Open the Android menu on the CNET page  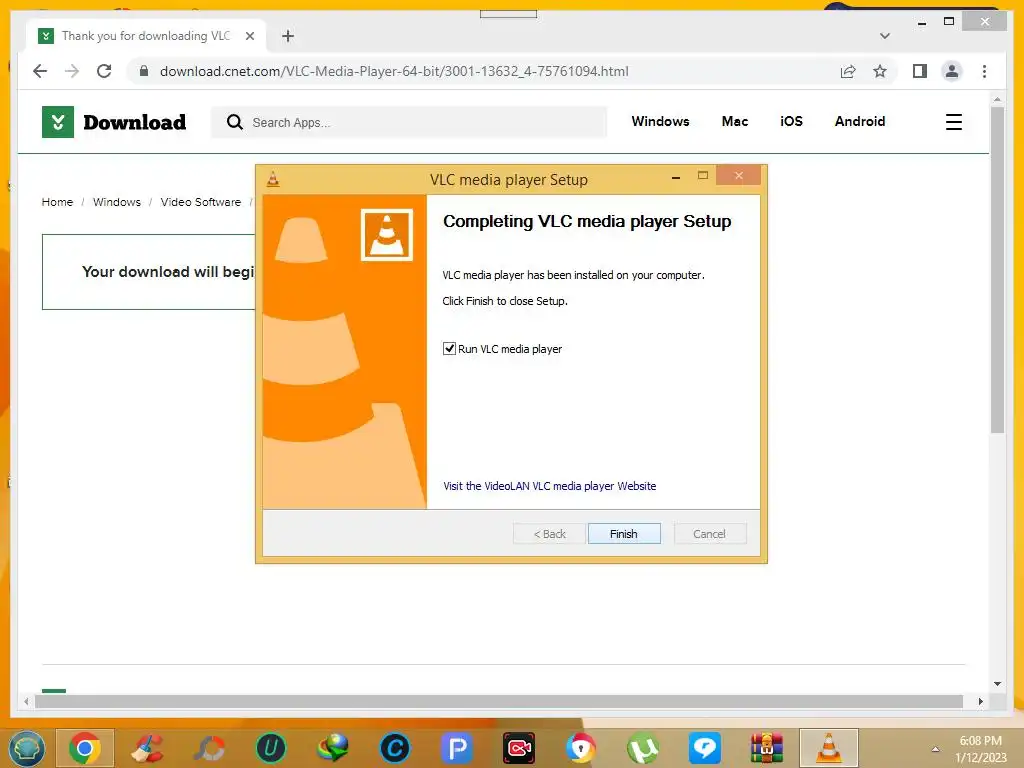(859, 121)
